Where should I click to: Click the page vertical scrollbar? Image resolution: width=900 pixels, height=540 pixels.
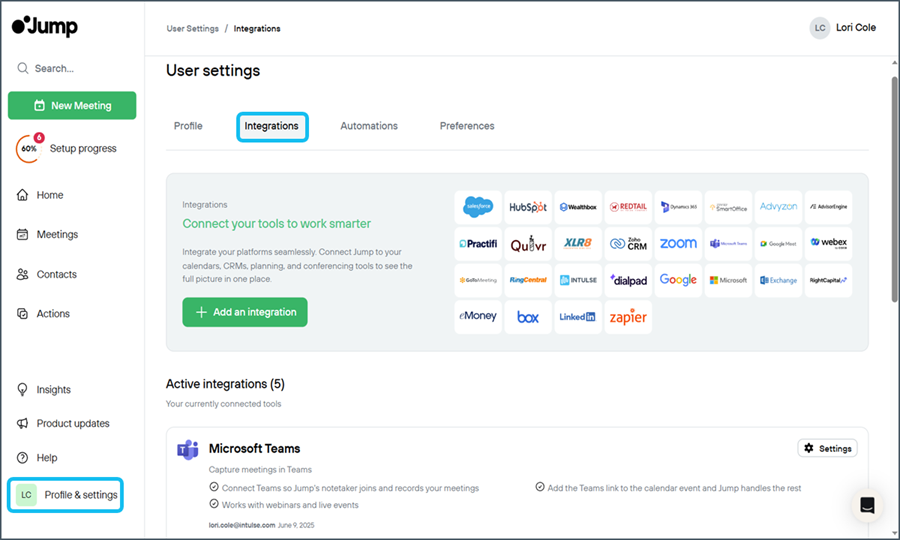[x=894, y=189]
